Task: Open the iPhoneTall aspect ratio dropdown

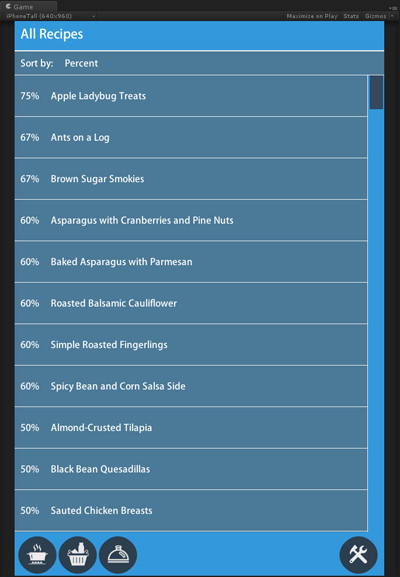Action: 50,16
